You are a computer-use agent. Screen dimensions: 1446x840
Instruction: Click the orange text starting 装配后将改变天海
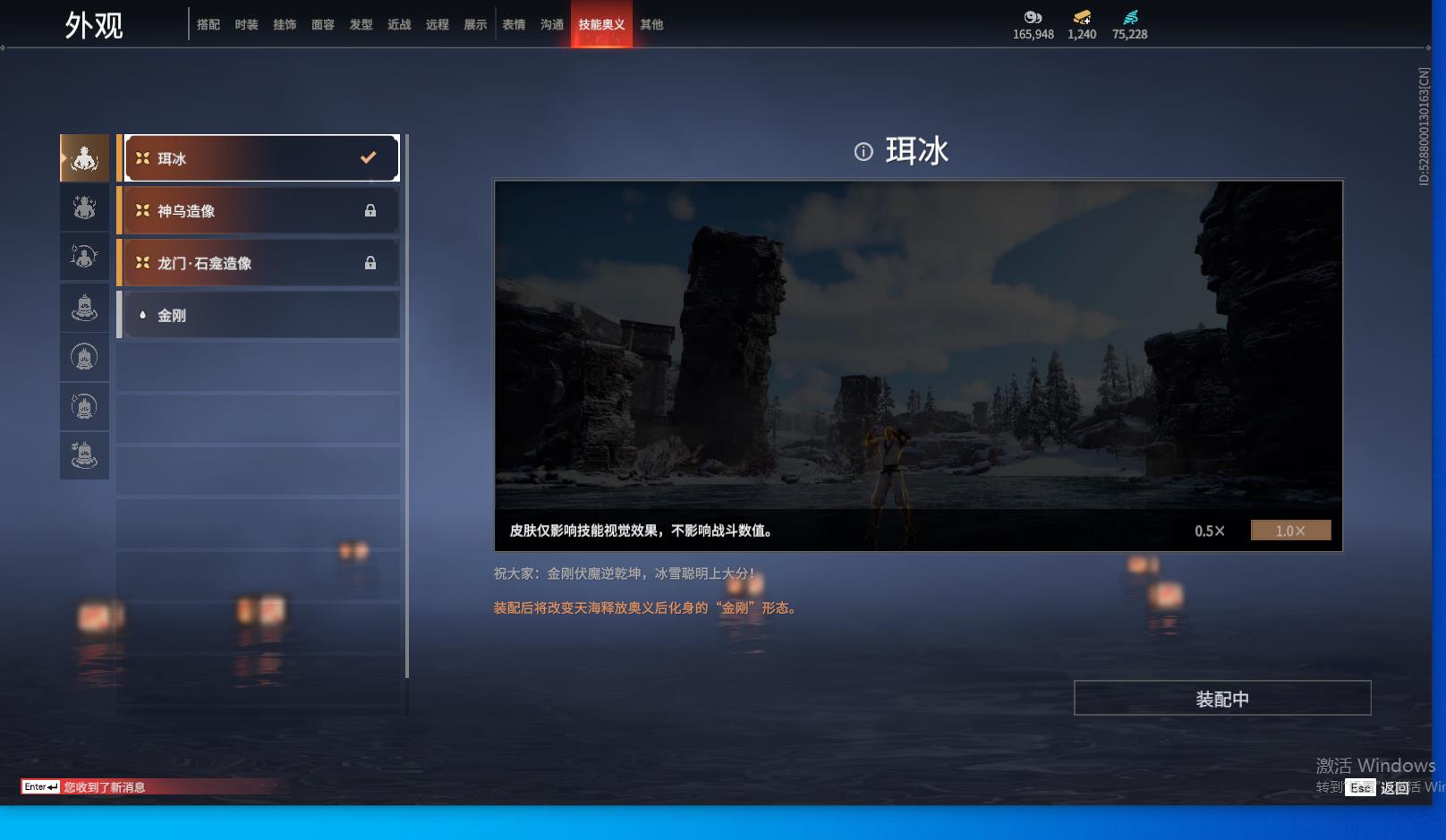645,607
